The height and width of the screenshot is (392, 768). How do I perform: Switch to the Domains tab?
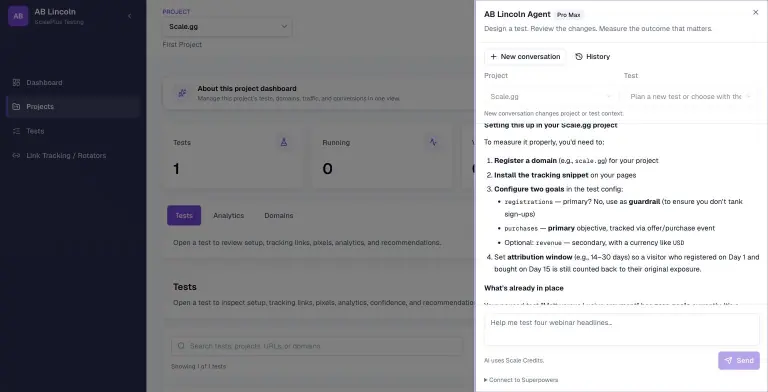pyautogui.click(x=279, y=215)
